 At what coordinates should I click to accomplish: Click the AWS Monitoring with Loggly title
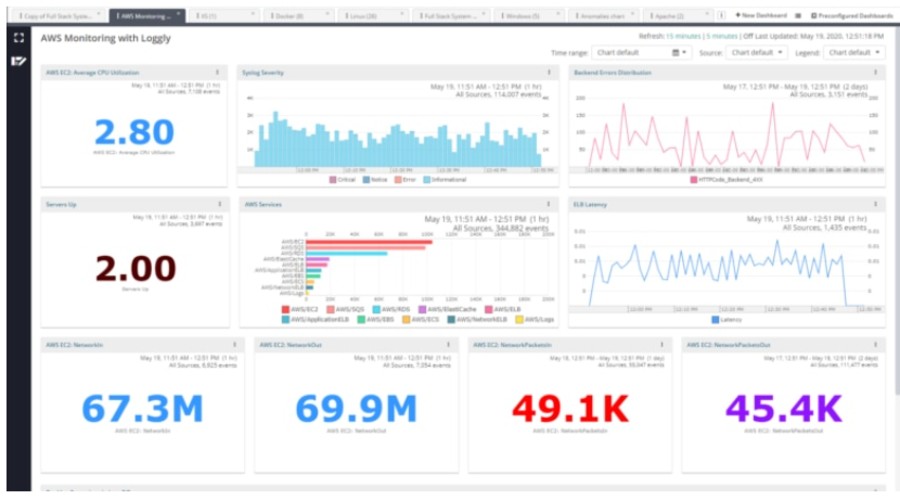point(106,38)
